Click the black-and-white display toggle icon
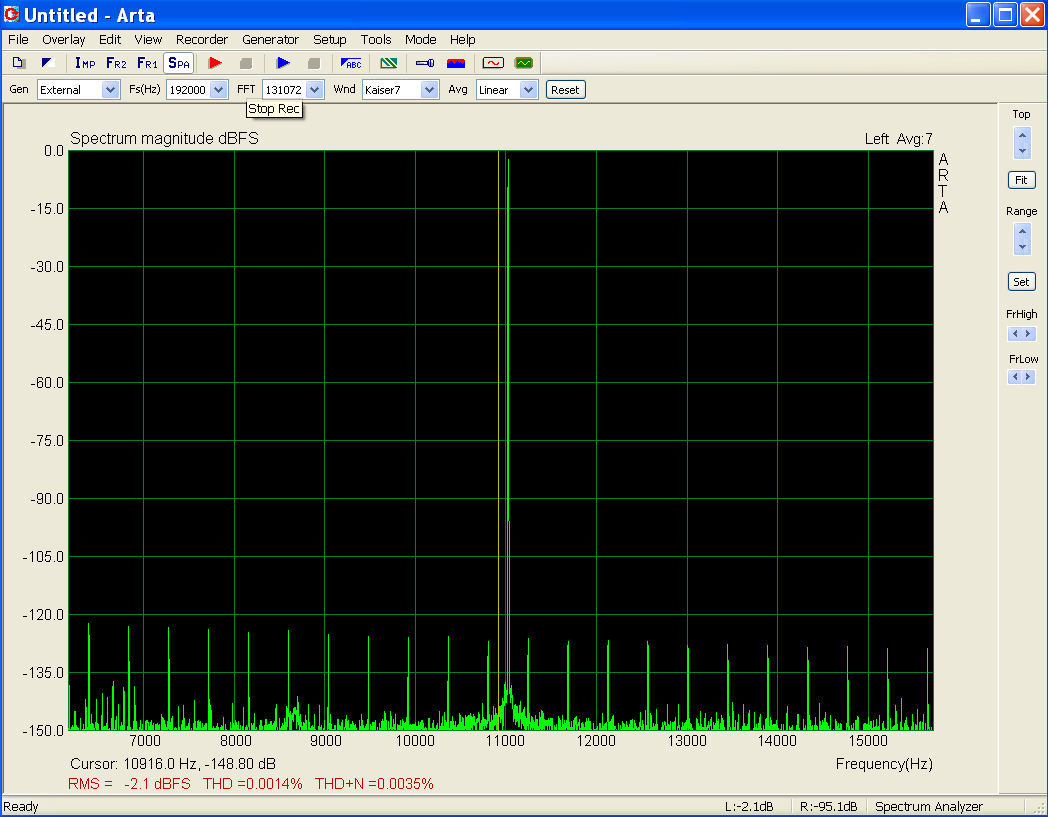 pyautogui.click(x=47, y=63)
